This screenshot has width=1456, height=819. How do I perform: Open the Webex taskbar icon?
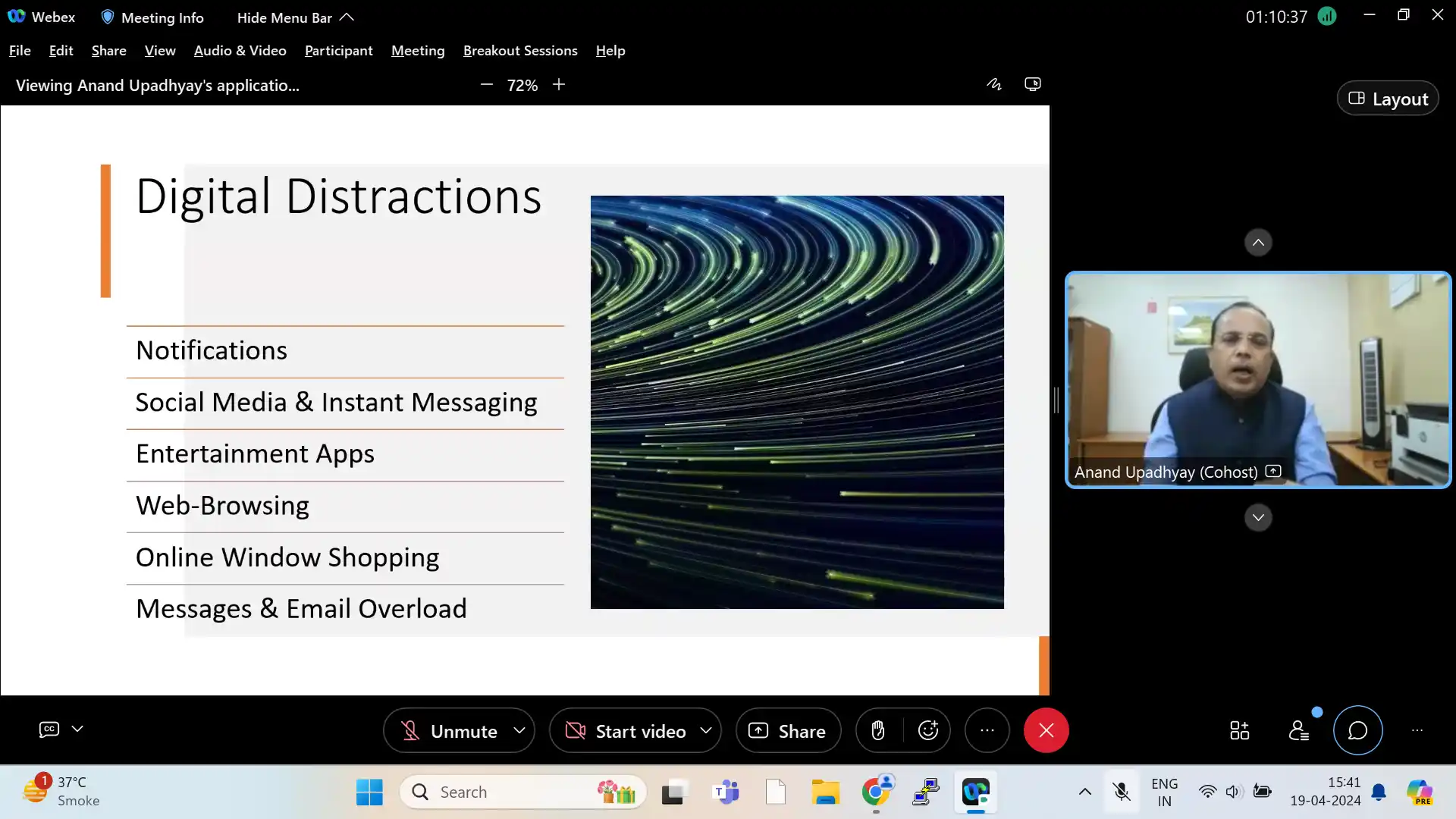(975, 792)
